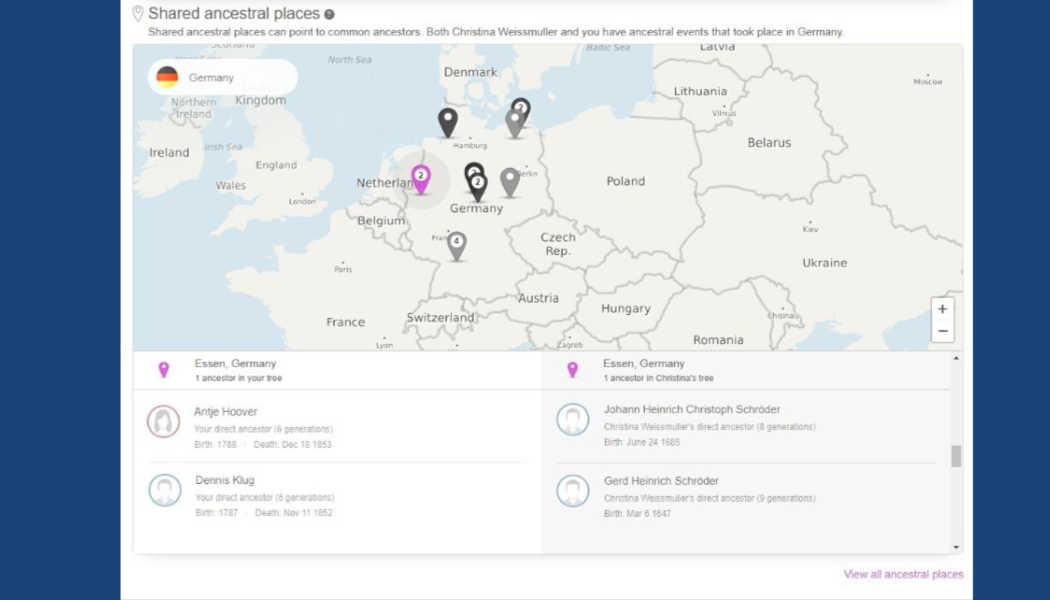This screenshot has width=1050, height=600.
Task: Select the name Gerd Heinrich Schröder
Action: pos(661,481)
